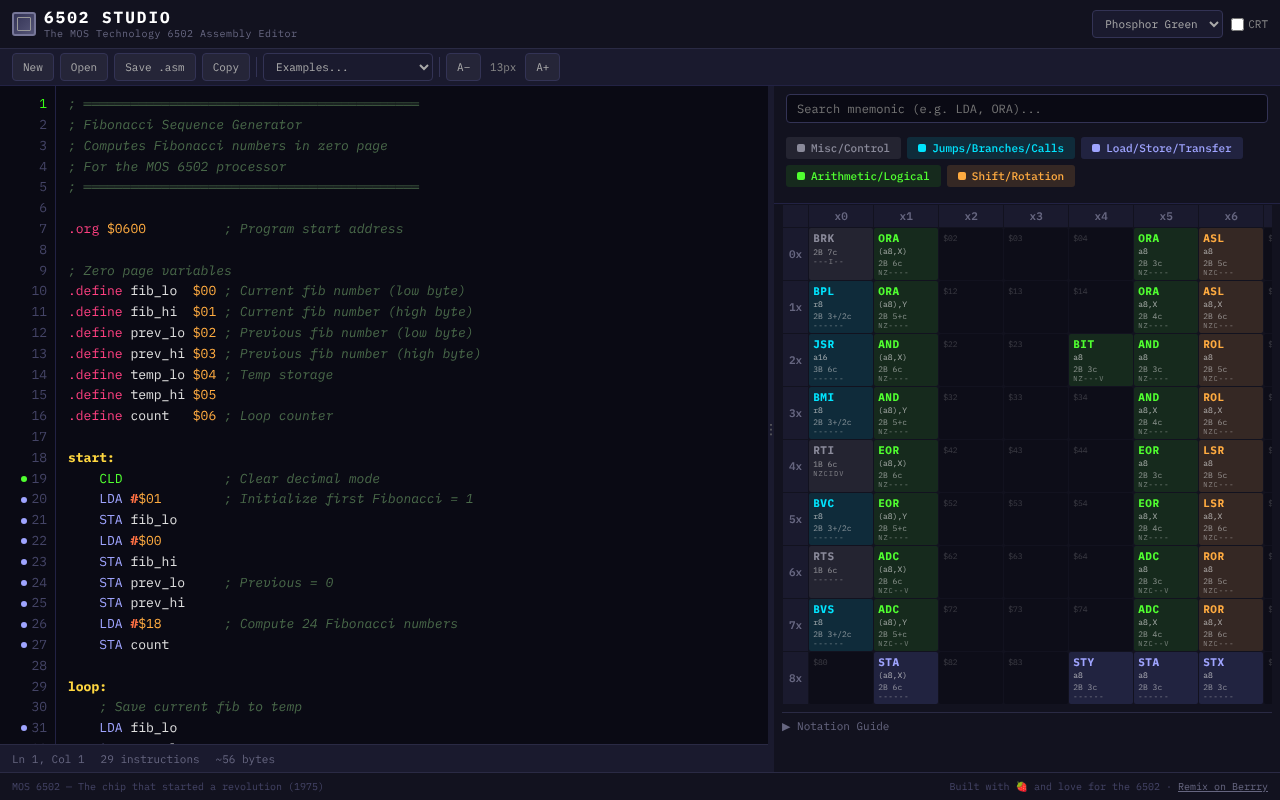Select the BIT a8 opcode cell
1280x800 pixels.
pyautogui.click(x=1101, y=360)
